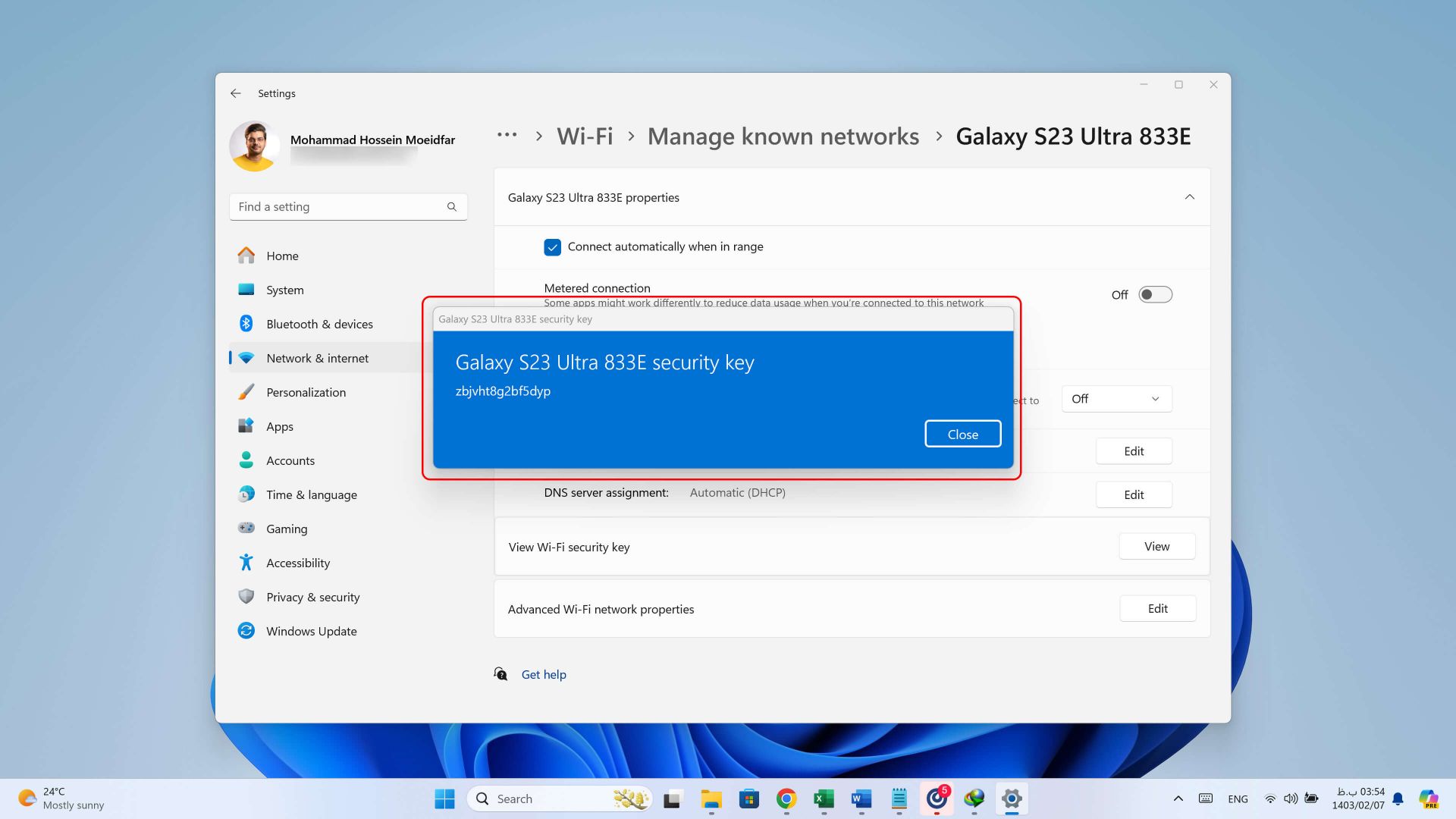Minimize the Settings window
The width and height of the screenshot is (1456, 819).
[x=1144, y=84]
